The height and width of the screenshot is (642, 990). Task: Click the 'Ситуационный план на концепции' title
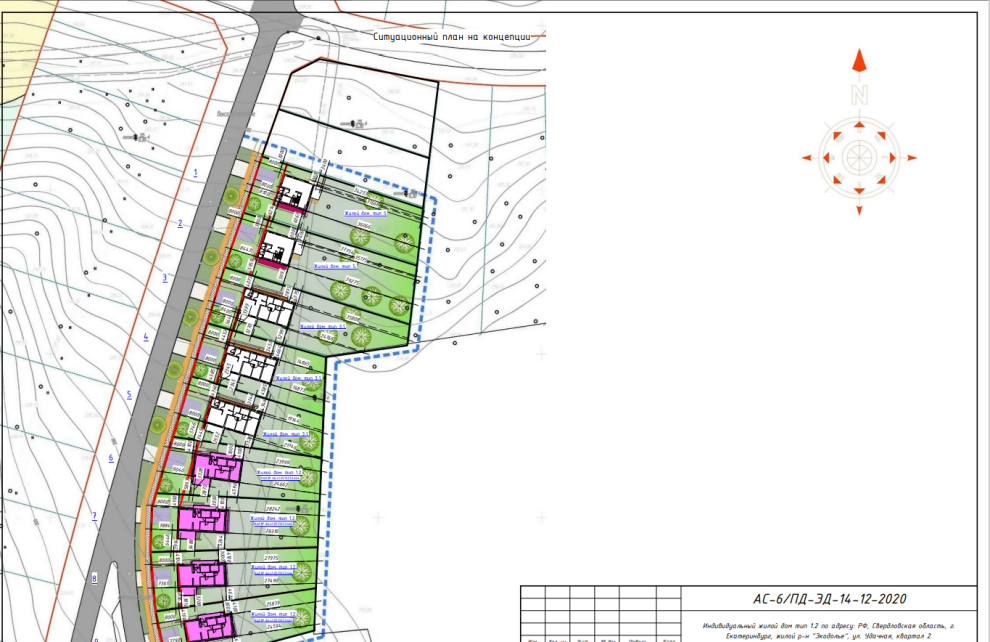tap(451, 37)
